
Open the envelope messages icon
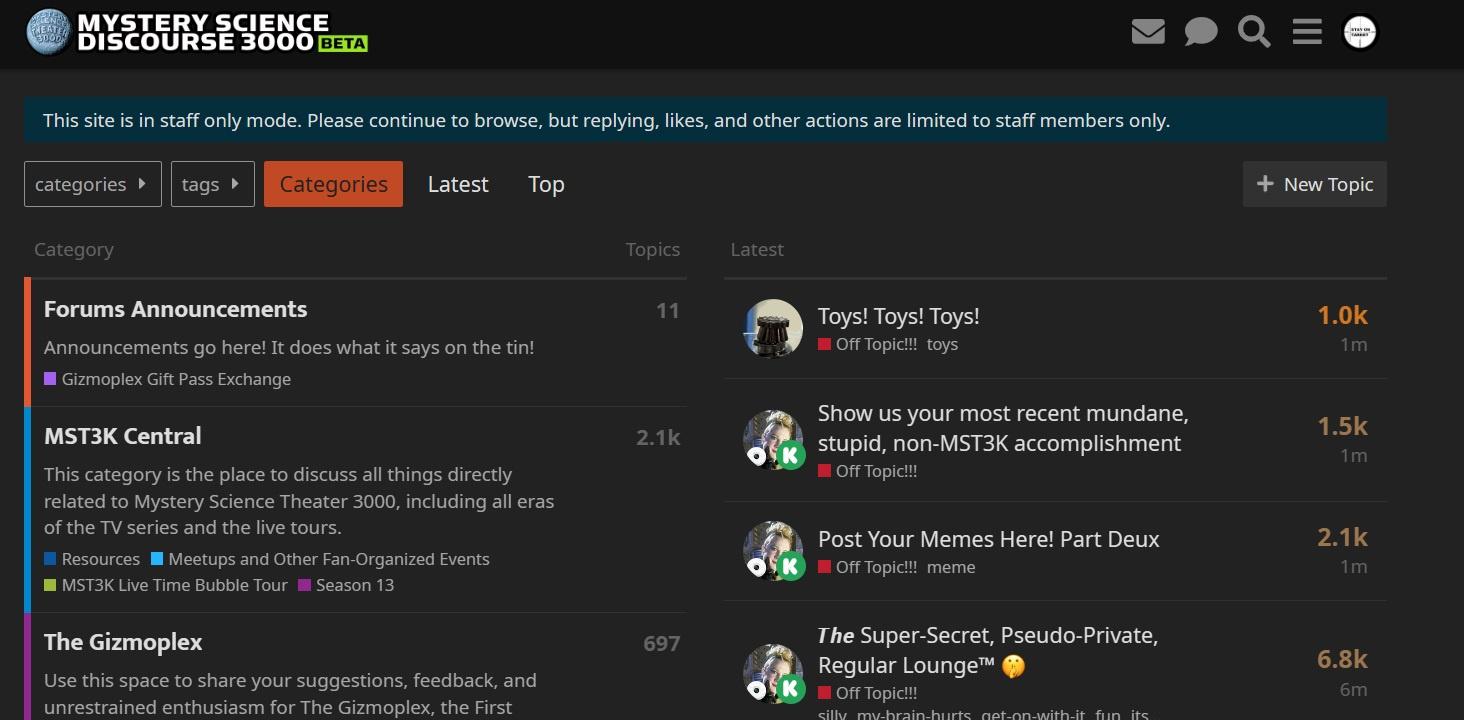[1148, 32]
